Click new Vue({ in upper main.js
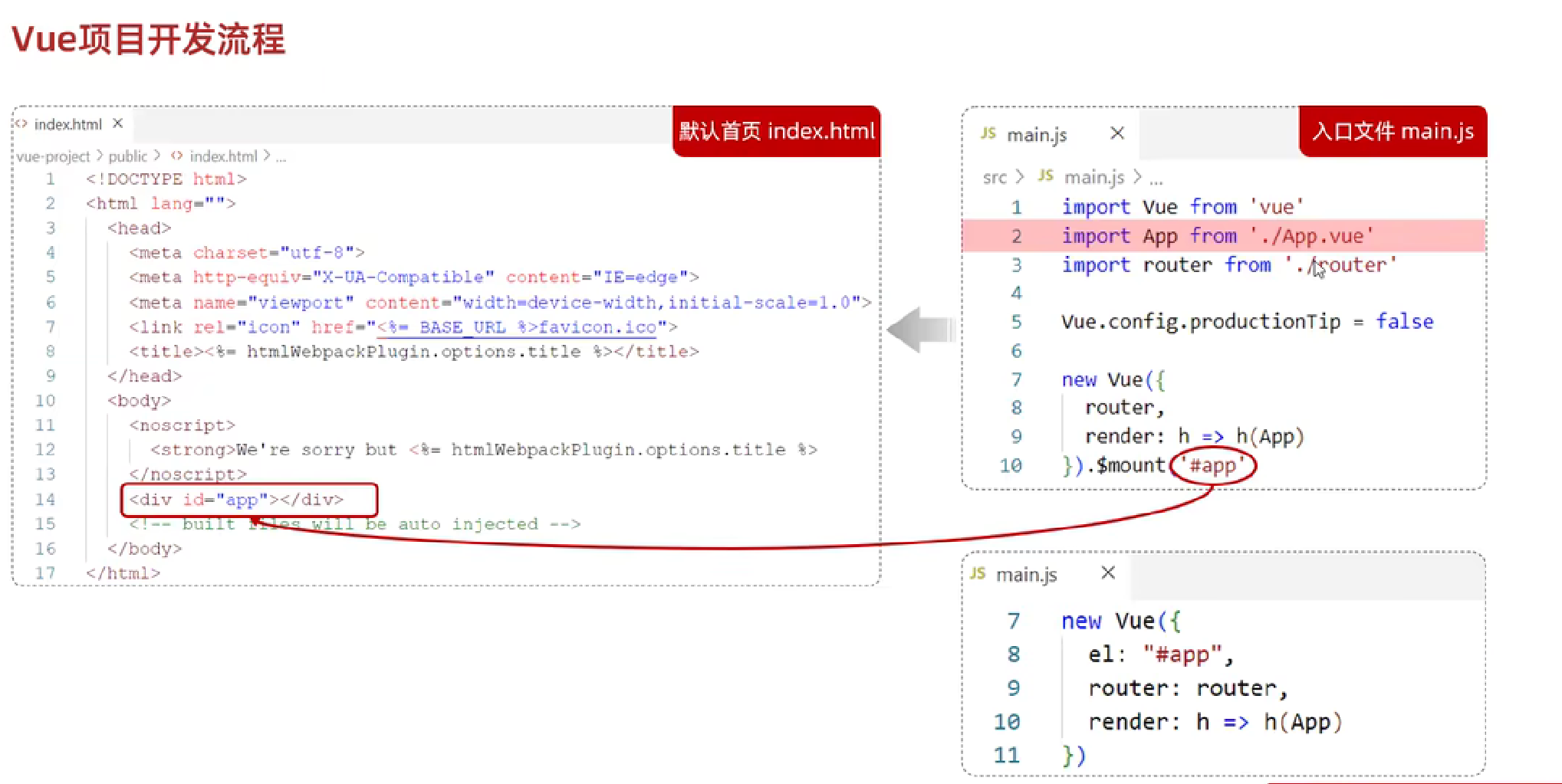 coord(1113,380)
